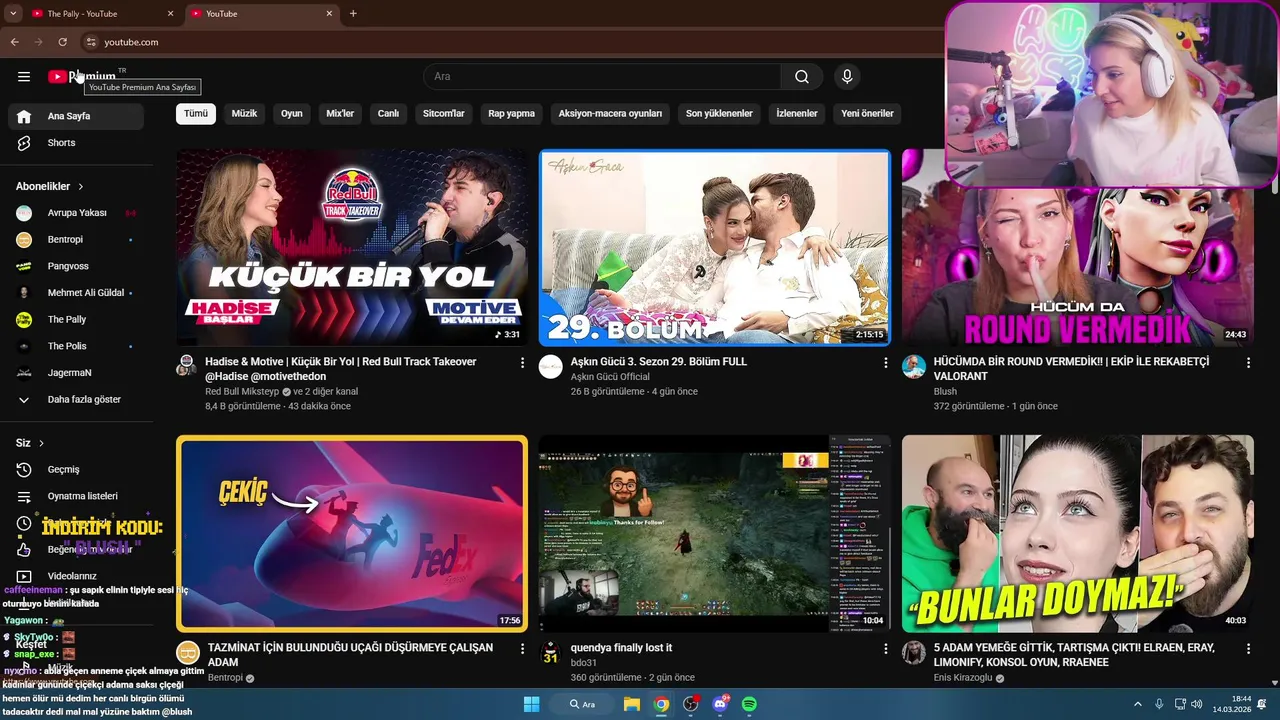Image resolution: width=1280 pixels, height=720 pixels.
Task: Open Mehmet Ali Güldal subscription
Action: (x=76, y=293)
